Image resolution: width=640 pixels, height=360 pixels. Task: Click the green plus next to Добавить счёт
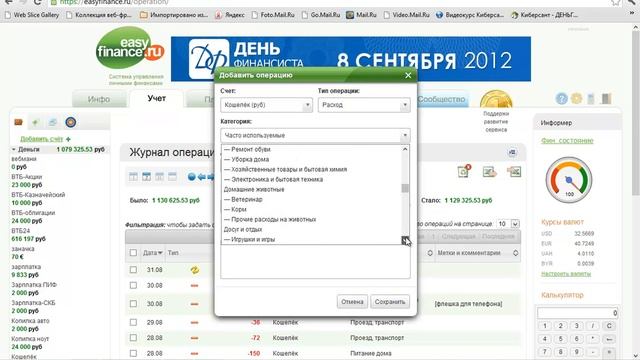click(x=68, y=139)
